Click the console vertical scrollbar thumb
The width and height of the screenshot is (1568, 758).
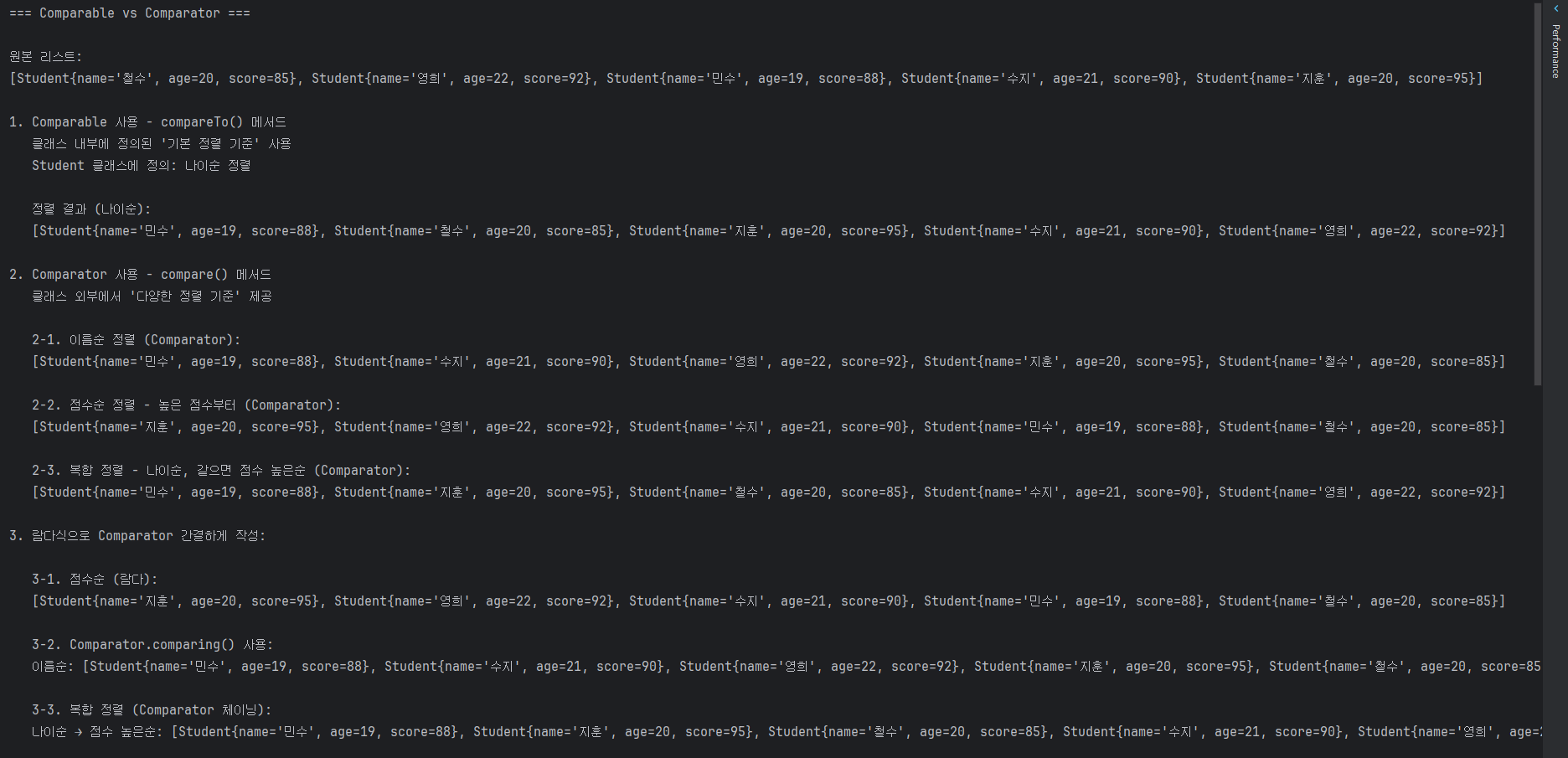pyautogui.click(x=1537, y=193)
